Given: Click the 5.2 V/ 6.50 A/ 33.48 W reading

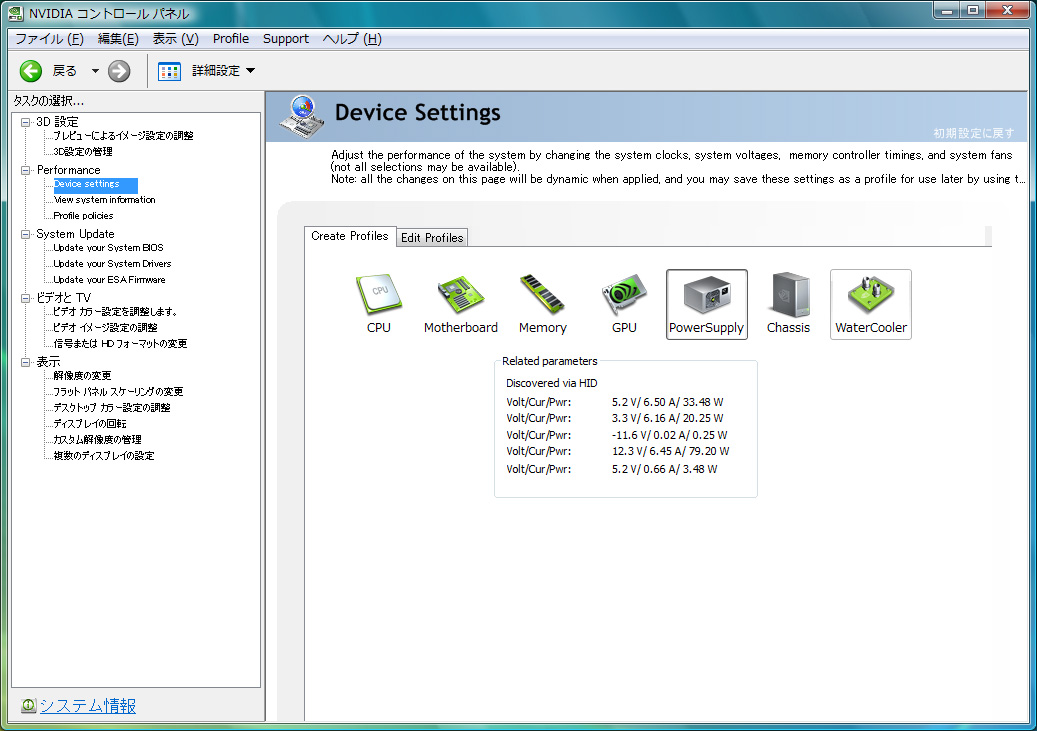Looking at the screenshot, I should click(x=667, y=402).
